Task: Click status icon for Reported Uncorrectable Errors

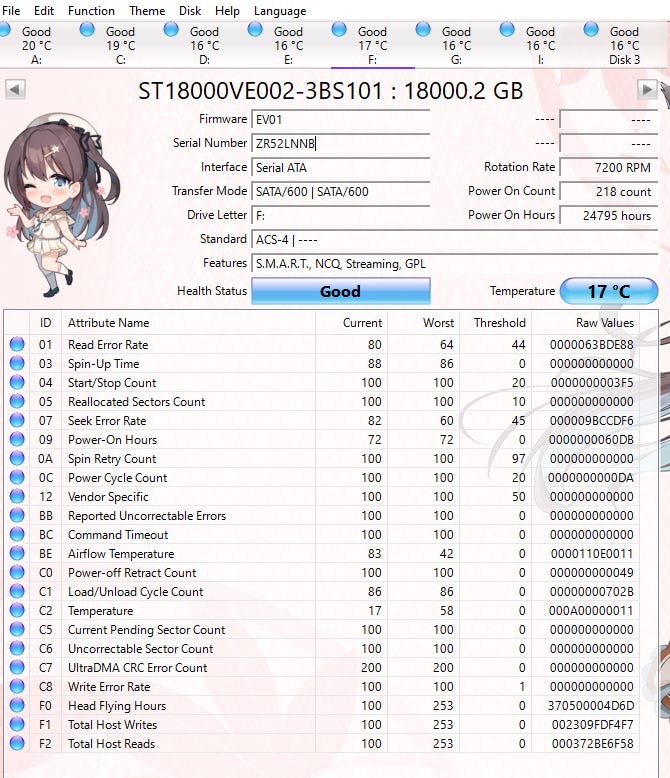Action: (x=17, y=516)
